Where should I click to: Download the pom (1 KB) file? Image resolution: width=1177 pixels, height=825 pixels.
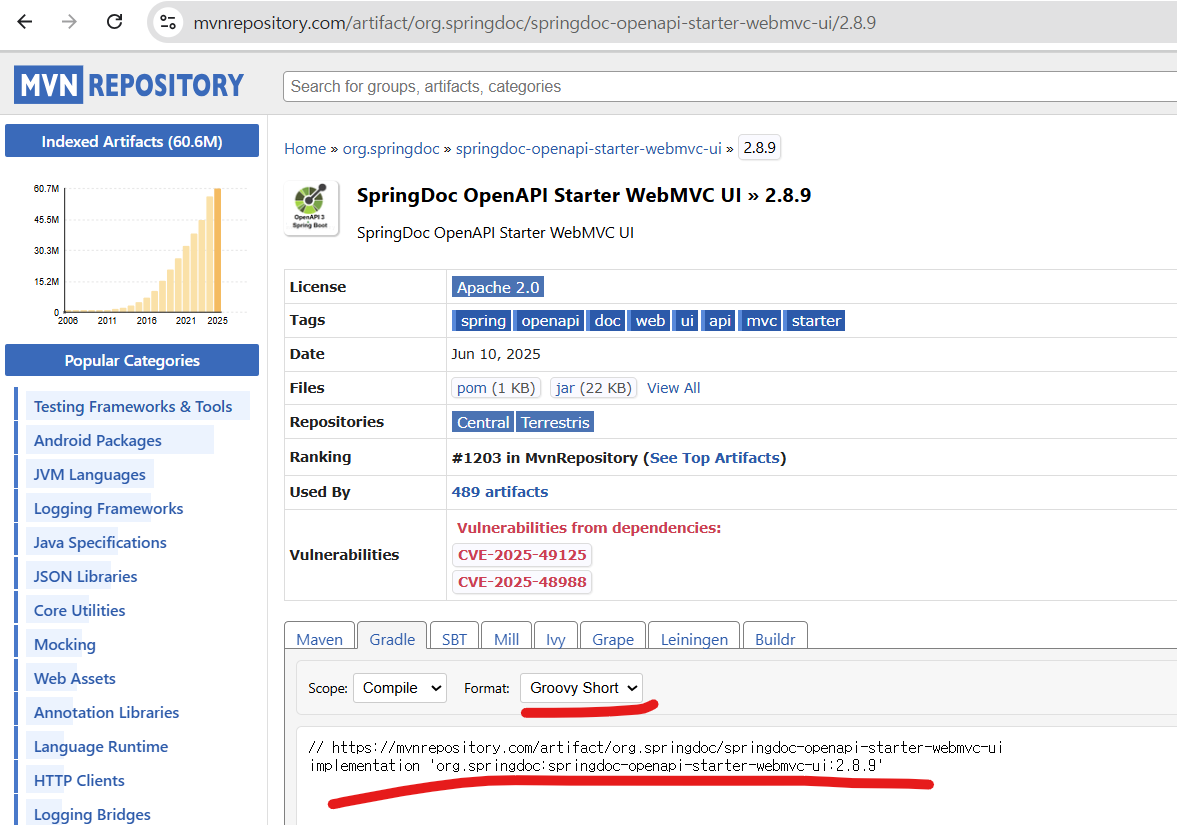495,388
